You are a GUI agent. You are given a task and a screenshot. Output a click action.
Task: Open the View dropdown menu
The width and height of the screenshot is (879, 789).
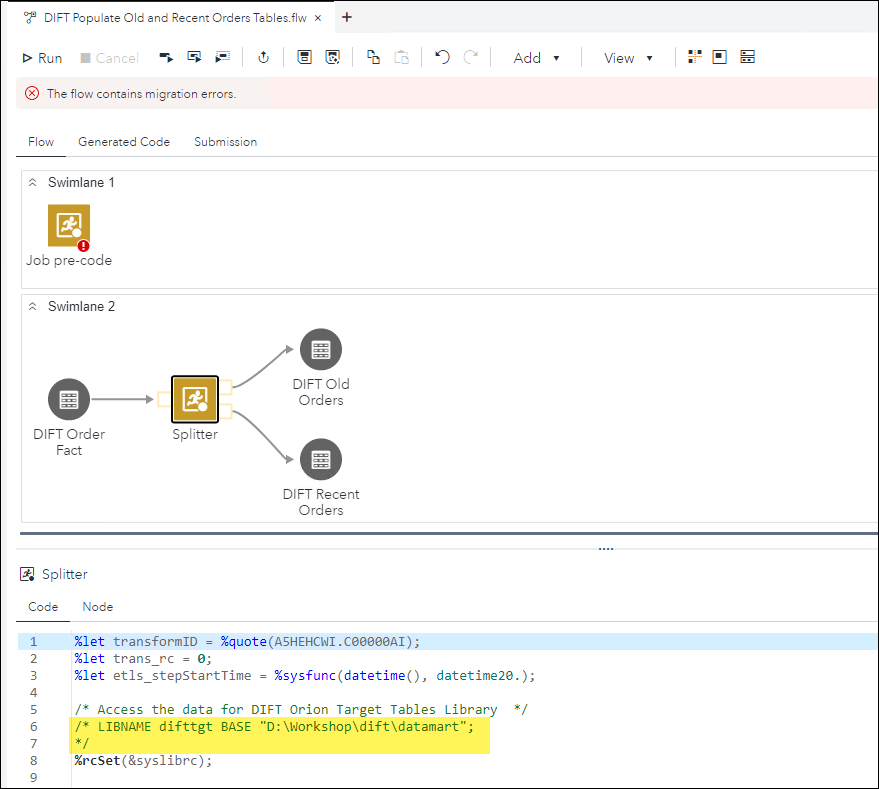[628, 58]
